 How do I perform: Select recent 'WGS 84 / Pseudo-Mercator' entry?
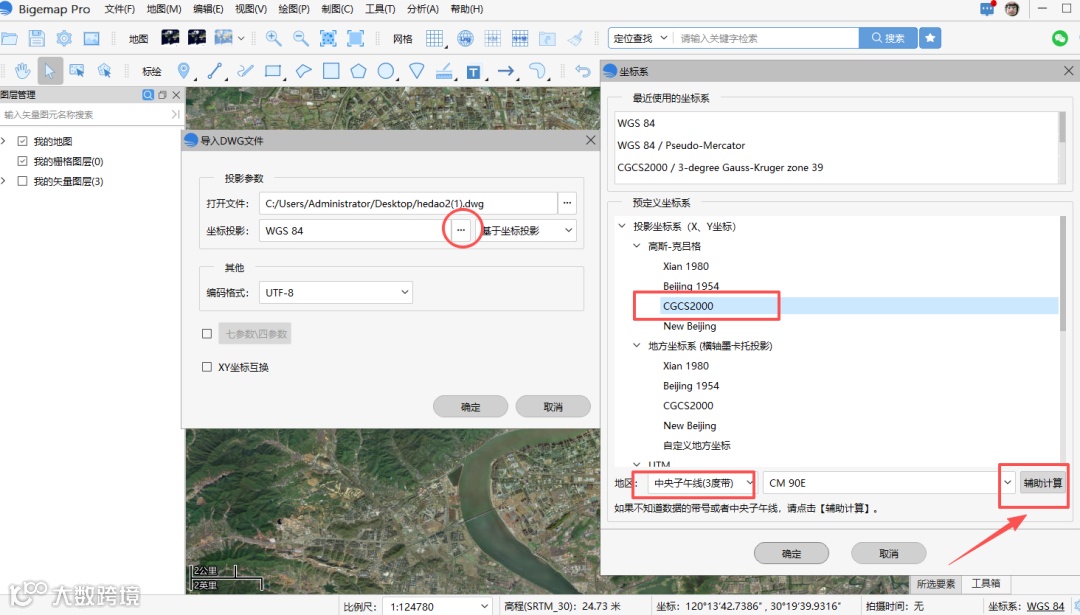point(681,145)
